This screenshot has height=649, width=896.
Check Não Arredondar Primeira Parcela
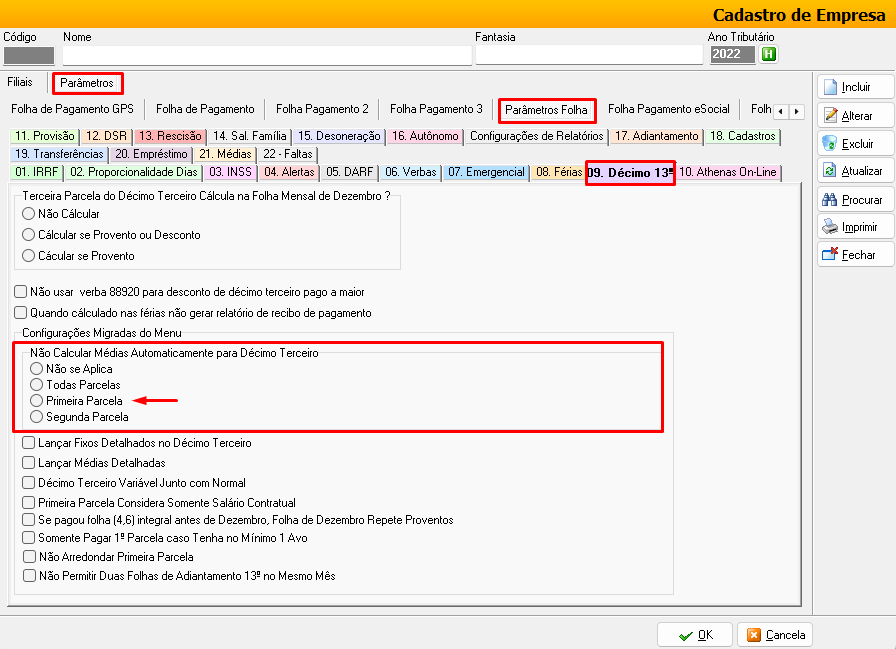pos(28,557)
